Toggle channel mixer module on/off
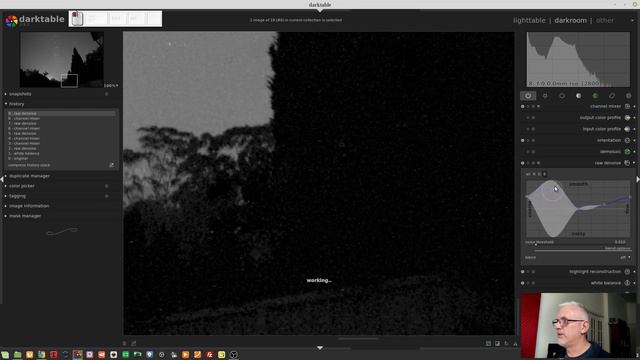This screenshot has height=360, width=640. (522, 106)
